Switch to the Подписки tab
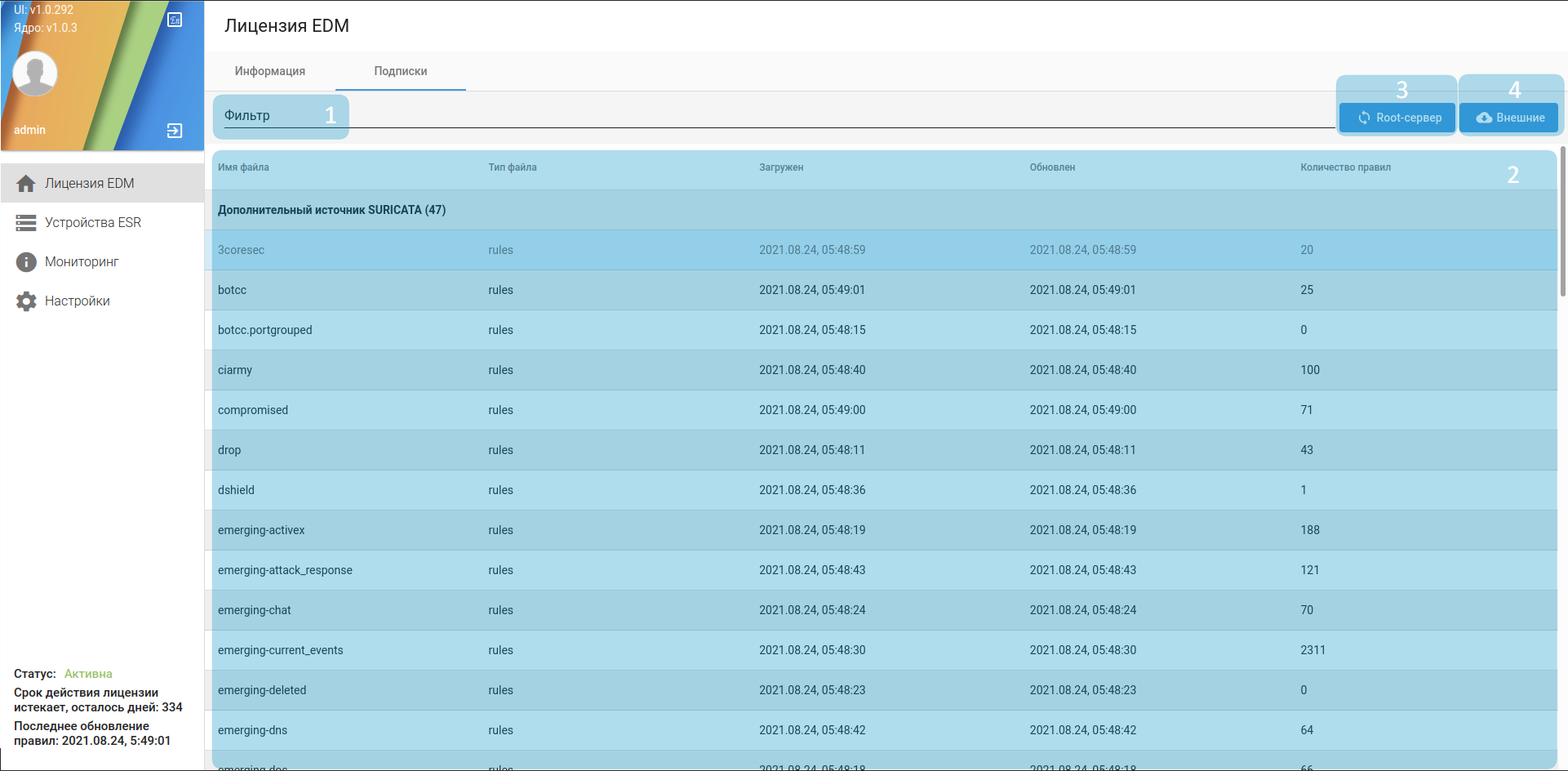 coord(400,71)
